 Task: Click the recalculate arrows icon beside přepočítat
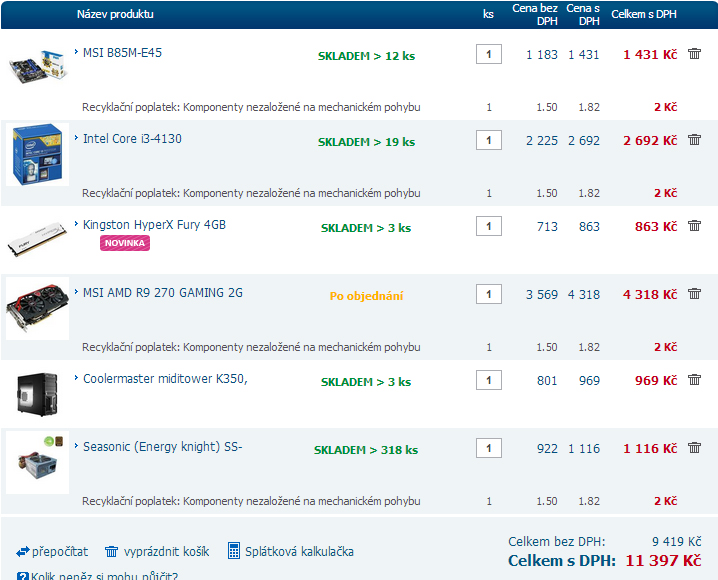[22, 552]
